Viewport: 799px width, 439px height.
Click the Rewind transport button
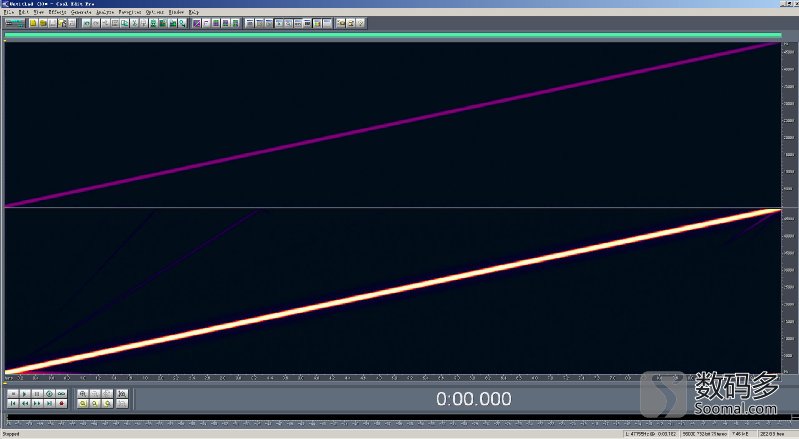[x=24, y=403]
